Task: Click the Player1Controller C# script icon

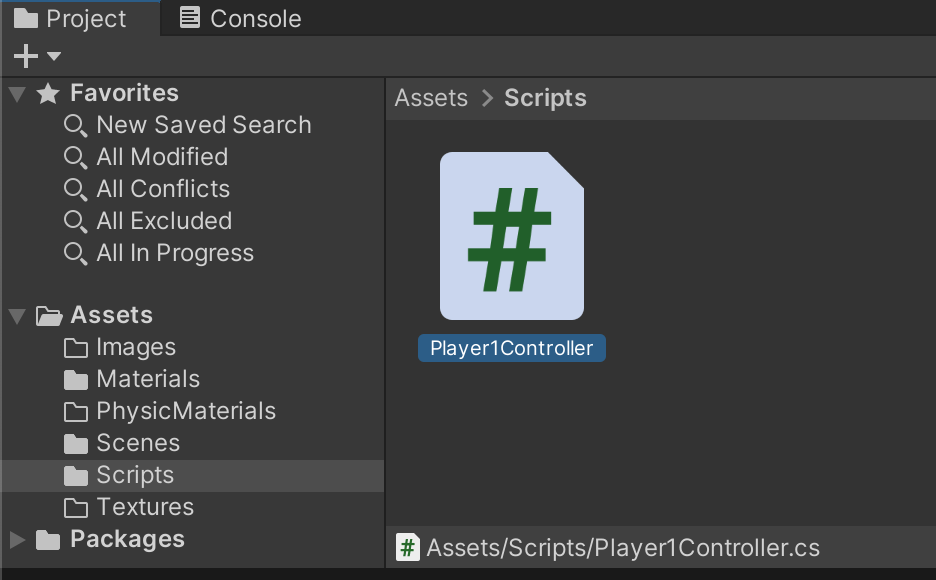Action: tap(511, 236)
